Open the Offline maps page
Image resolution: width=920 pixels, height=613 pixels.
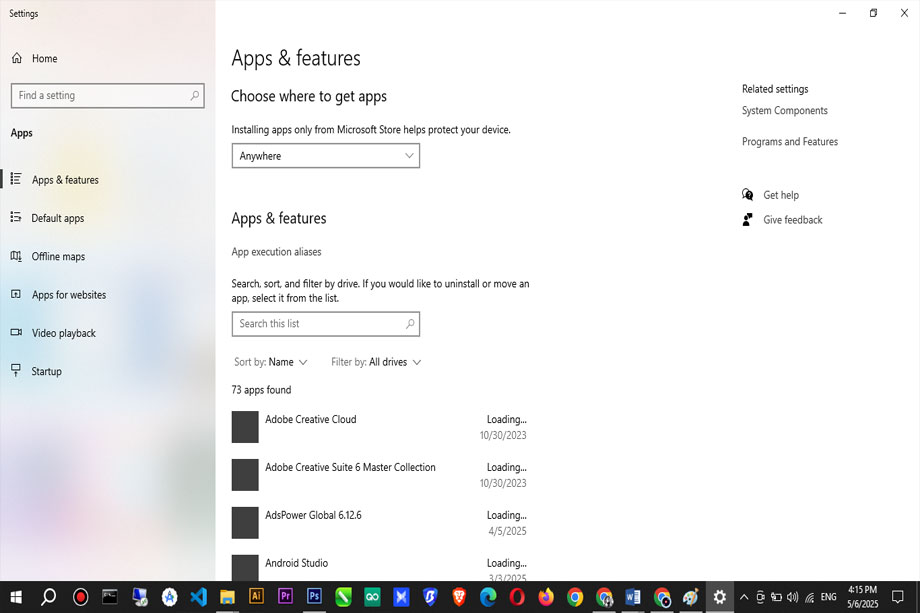58,256
